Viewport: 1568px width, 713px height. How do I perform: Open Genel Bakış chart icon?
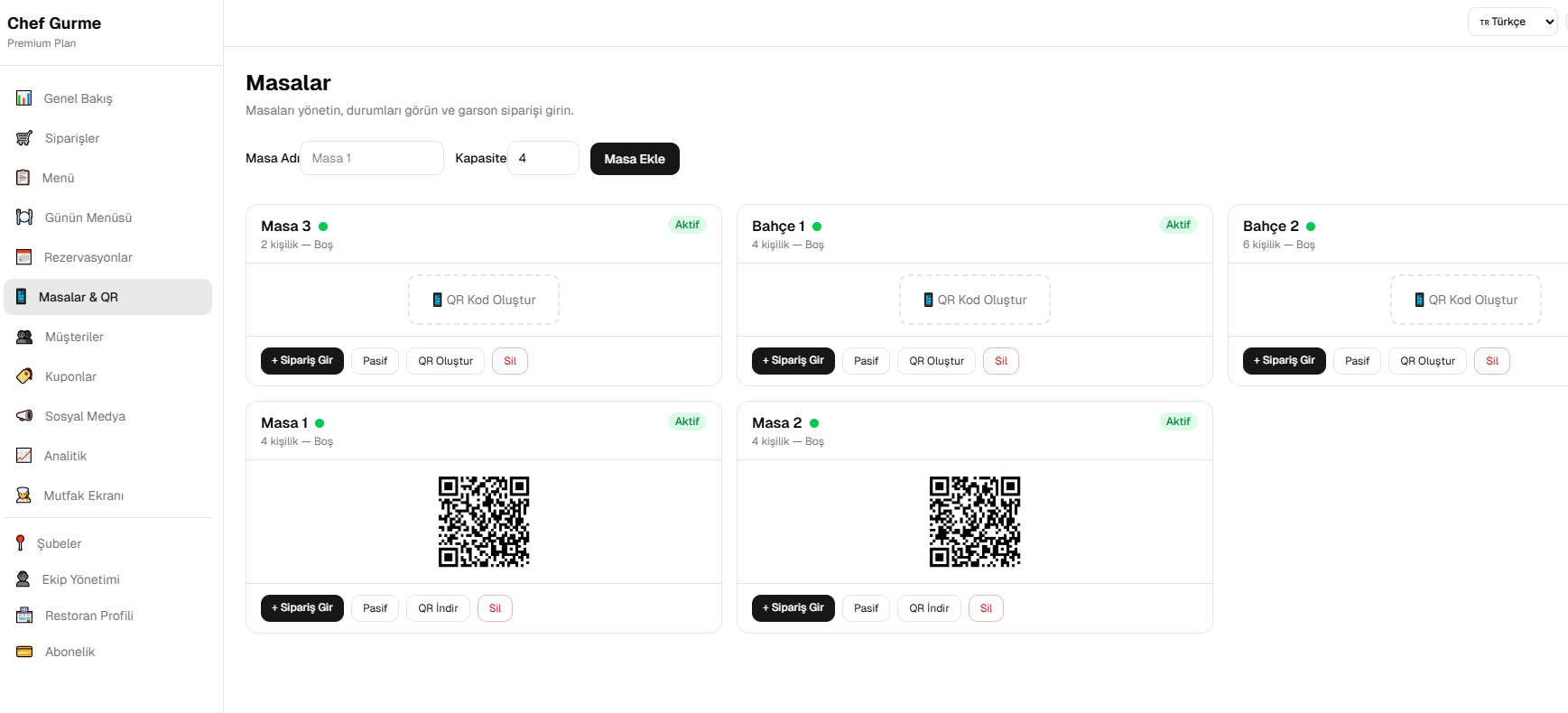(x=24, y=98)
